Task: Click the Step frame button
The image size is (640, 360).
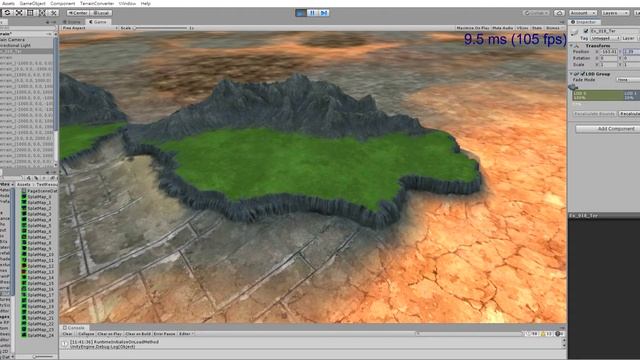Action: pyautogui.click(x=324, y=13)
